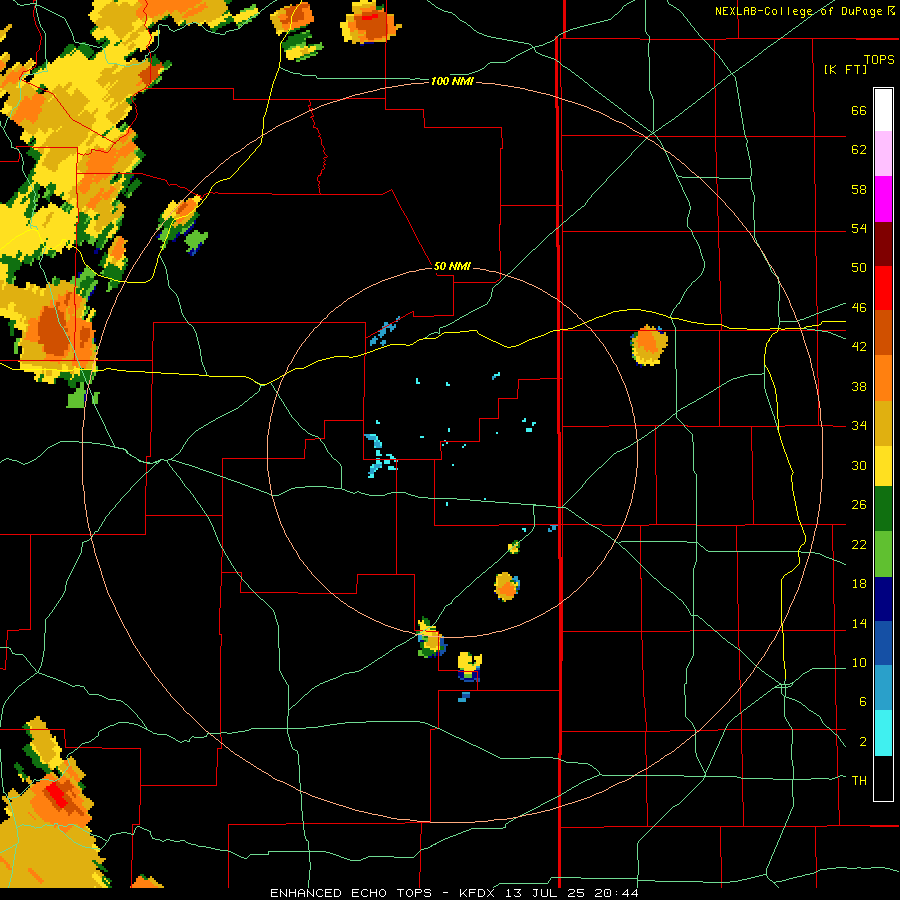Select the light blue legend swatch
The image size is (900, 900).
883,688
